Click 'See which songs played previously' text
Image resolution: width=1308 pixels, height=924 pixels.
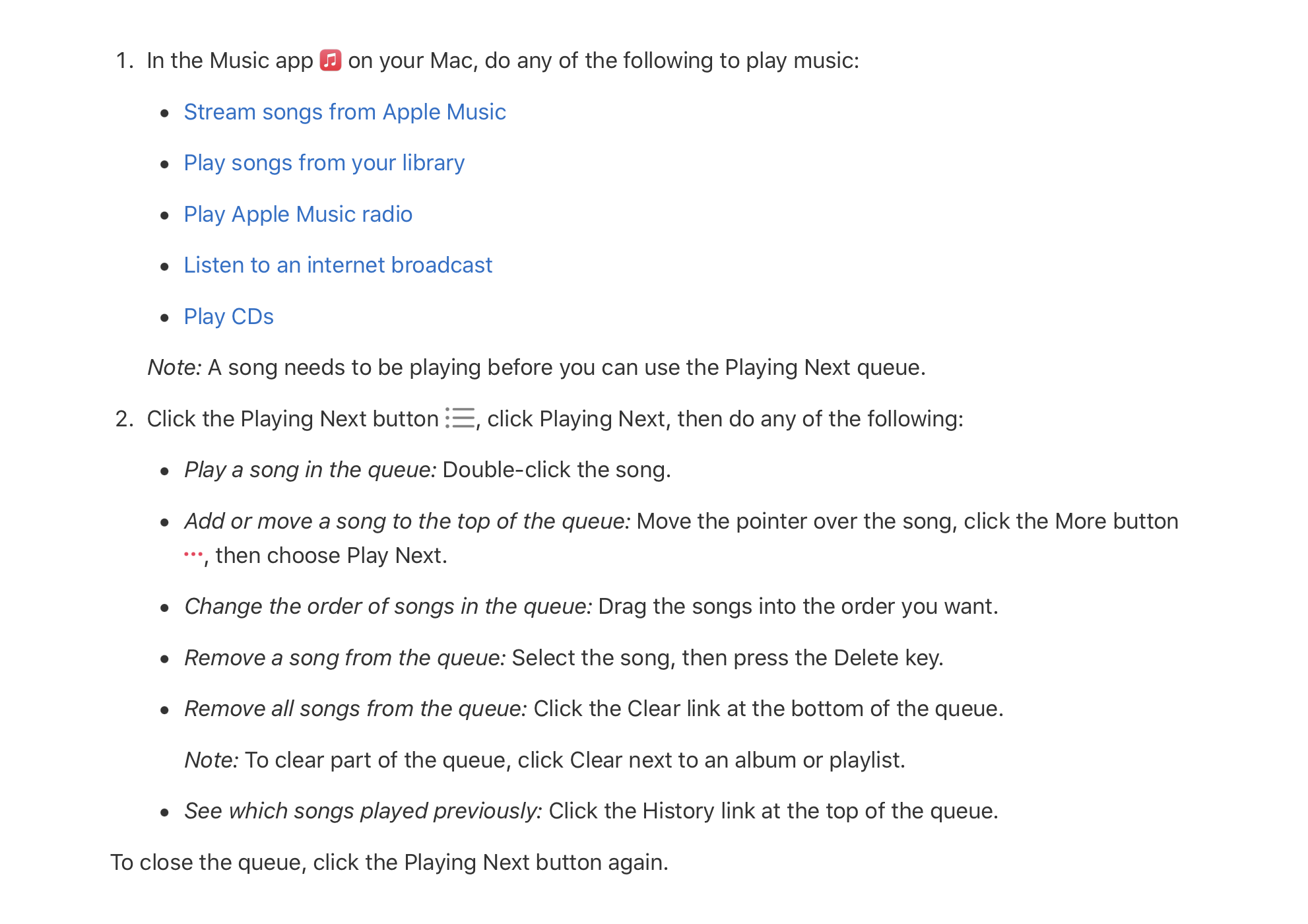[x=363, y=810]
